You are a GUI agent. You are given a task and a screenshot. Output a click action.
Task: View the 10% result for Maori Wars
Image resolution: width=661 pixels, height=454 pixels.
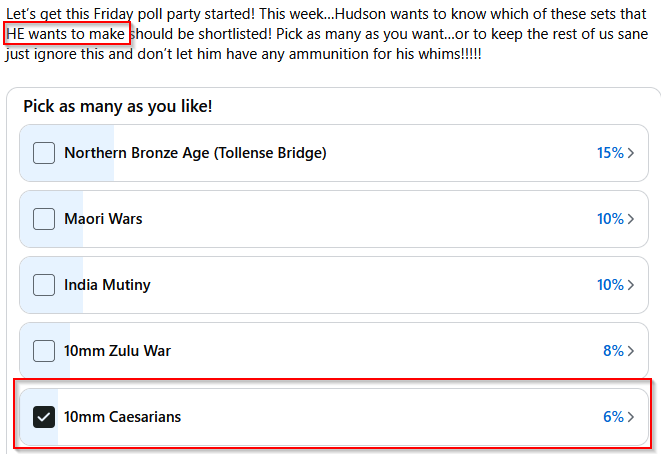pyautogui.click(x=609, y=219)
